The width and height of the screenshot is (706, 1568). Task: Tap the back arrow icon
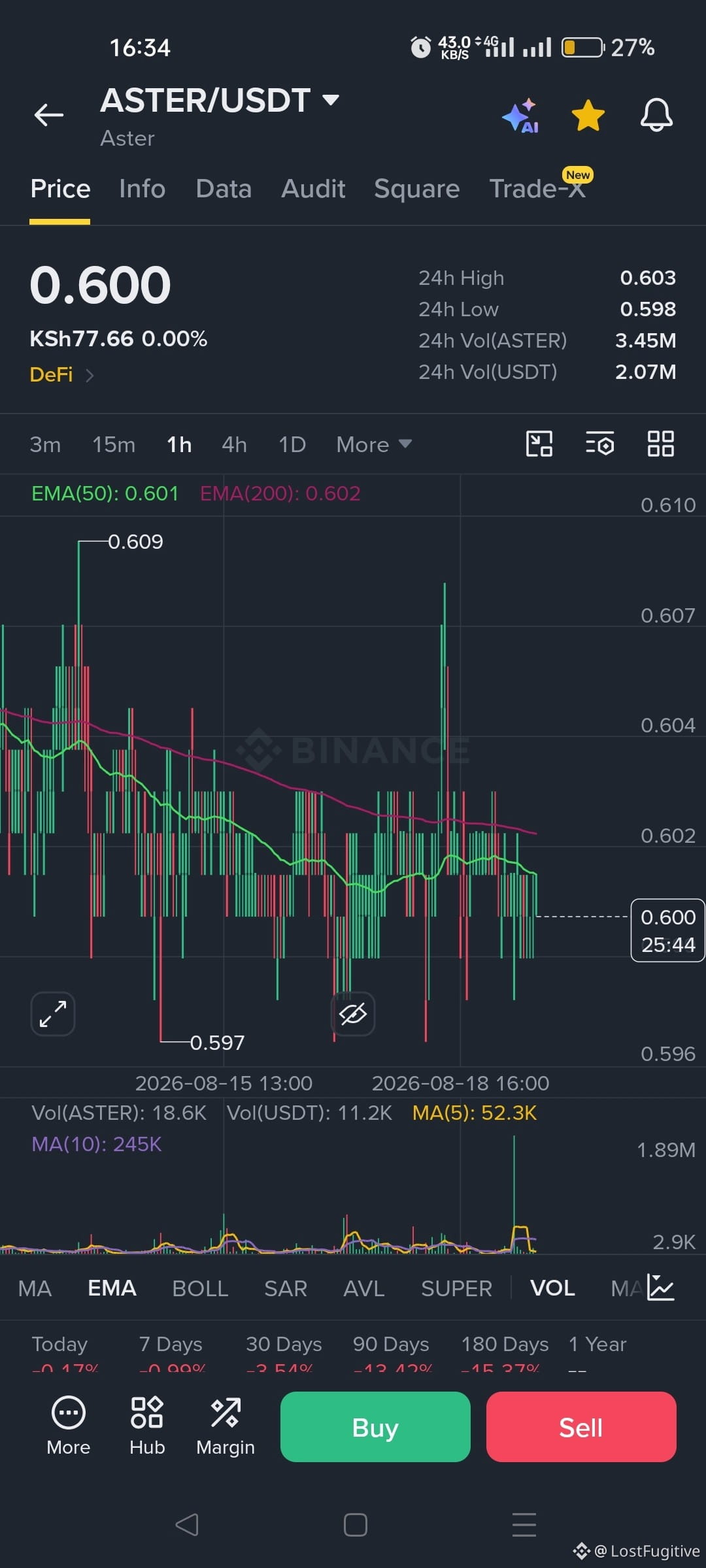point(49,115)
